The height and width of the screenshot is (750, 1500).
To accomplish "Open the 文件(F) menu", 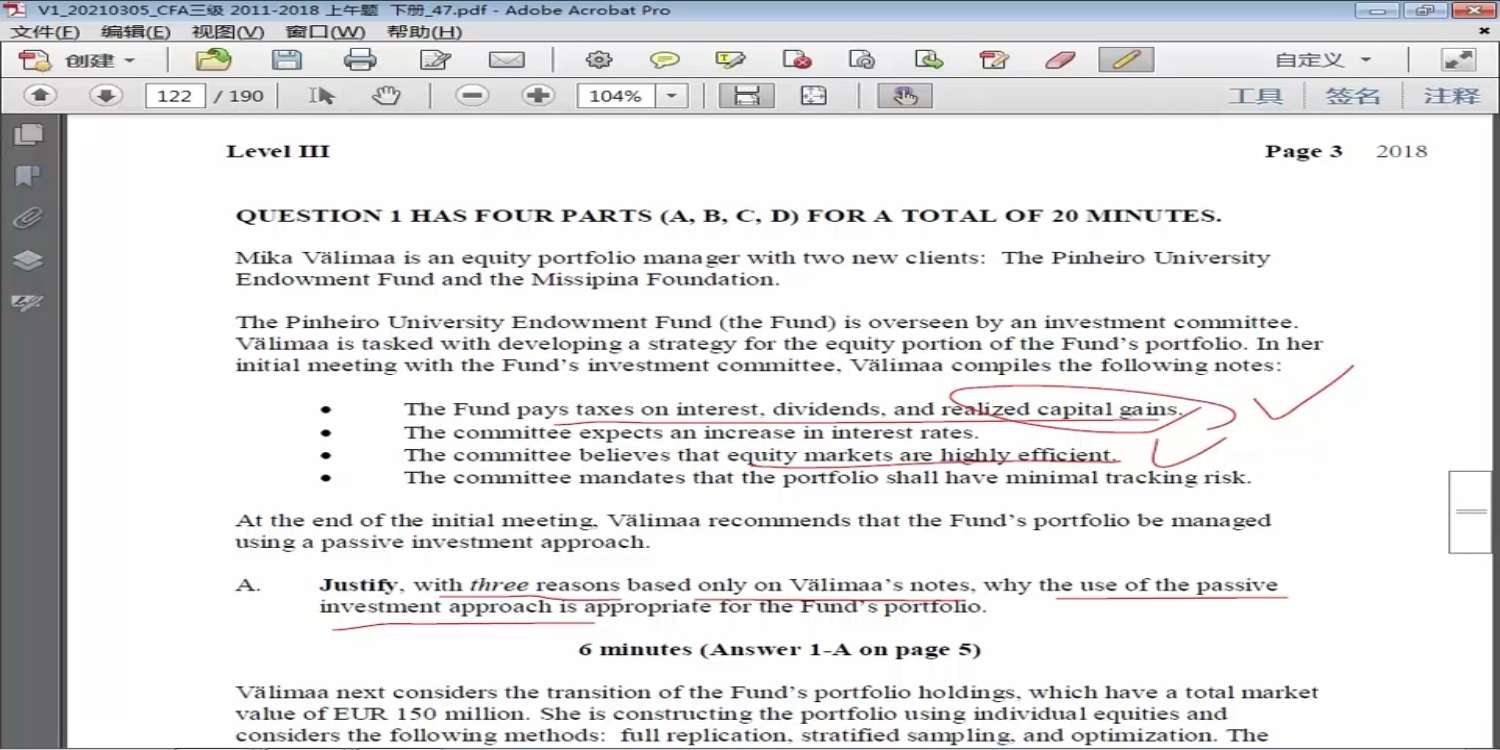I will (45, 32).
